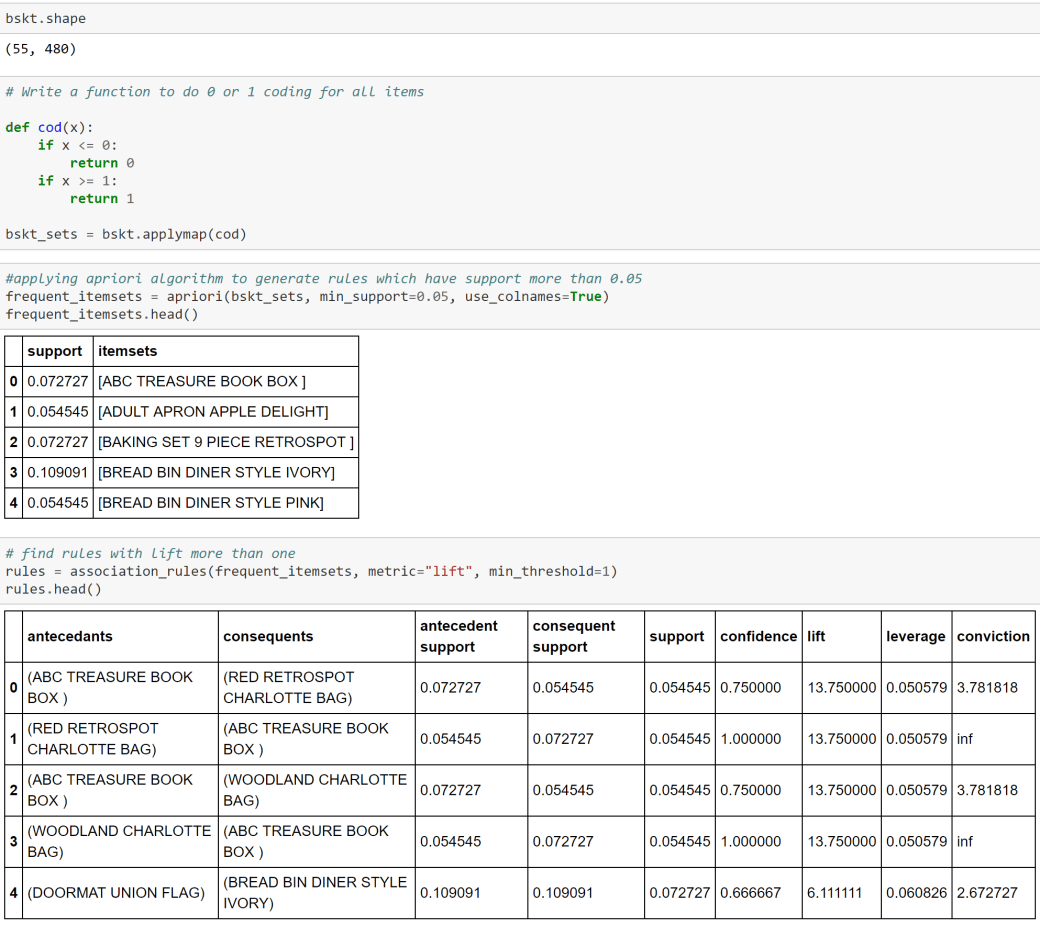This screenshot has height=936, width=1040.
Task: Select the "[ABC TREASURE BOOK BOX ]" itemset cell
Action: tap(226, 381)
